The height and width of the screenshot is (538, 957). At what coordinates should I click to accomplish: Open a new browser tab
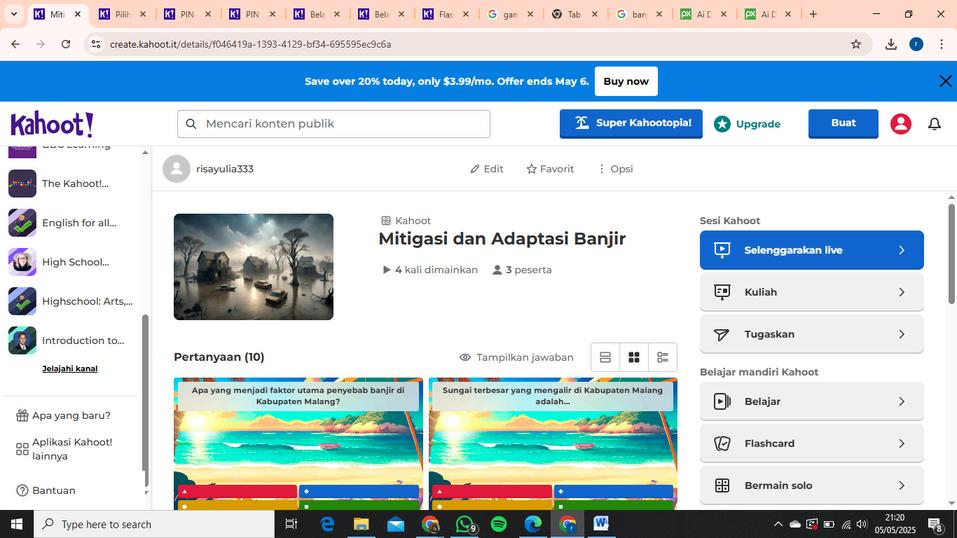[813, 14]
